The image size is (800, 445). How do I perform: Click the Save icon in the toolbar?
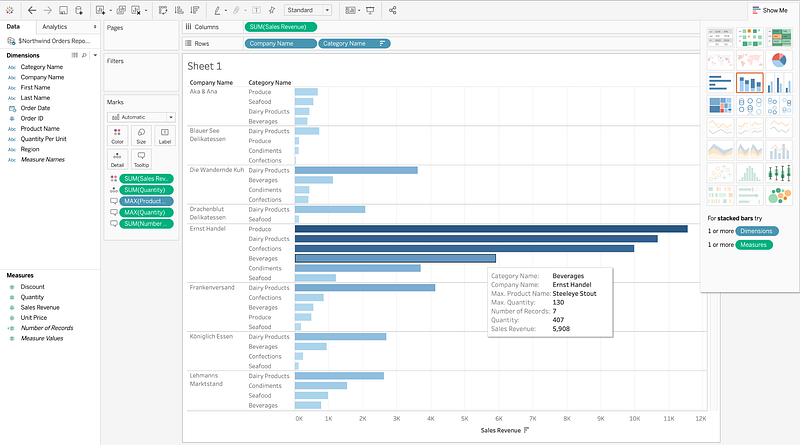(x=62, y=10)
